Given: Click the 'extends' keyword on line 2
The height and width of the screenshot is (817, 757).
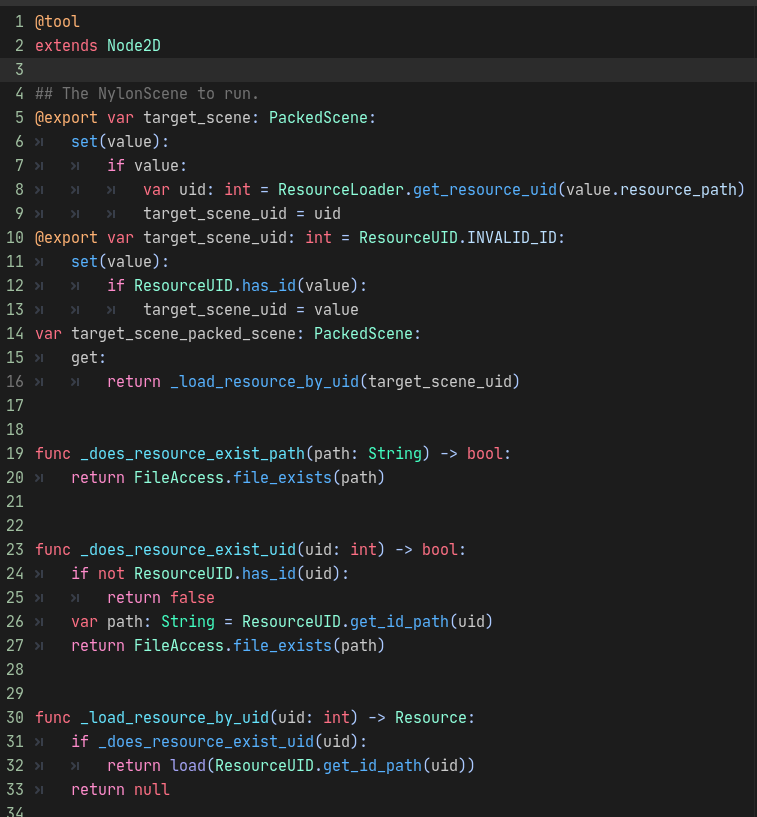Looking at the screenshot, I should pyautogui.click(x=66, y=46).
